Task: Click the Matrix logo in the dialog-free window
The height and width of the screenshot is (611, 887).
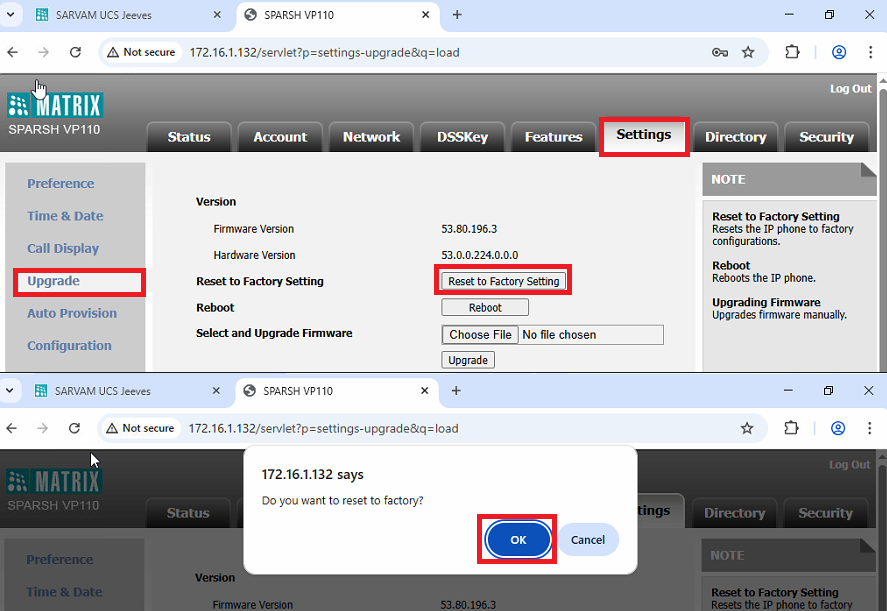Action: click(x=55, y=105)
